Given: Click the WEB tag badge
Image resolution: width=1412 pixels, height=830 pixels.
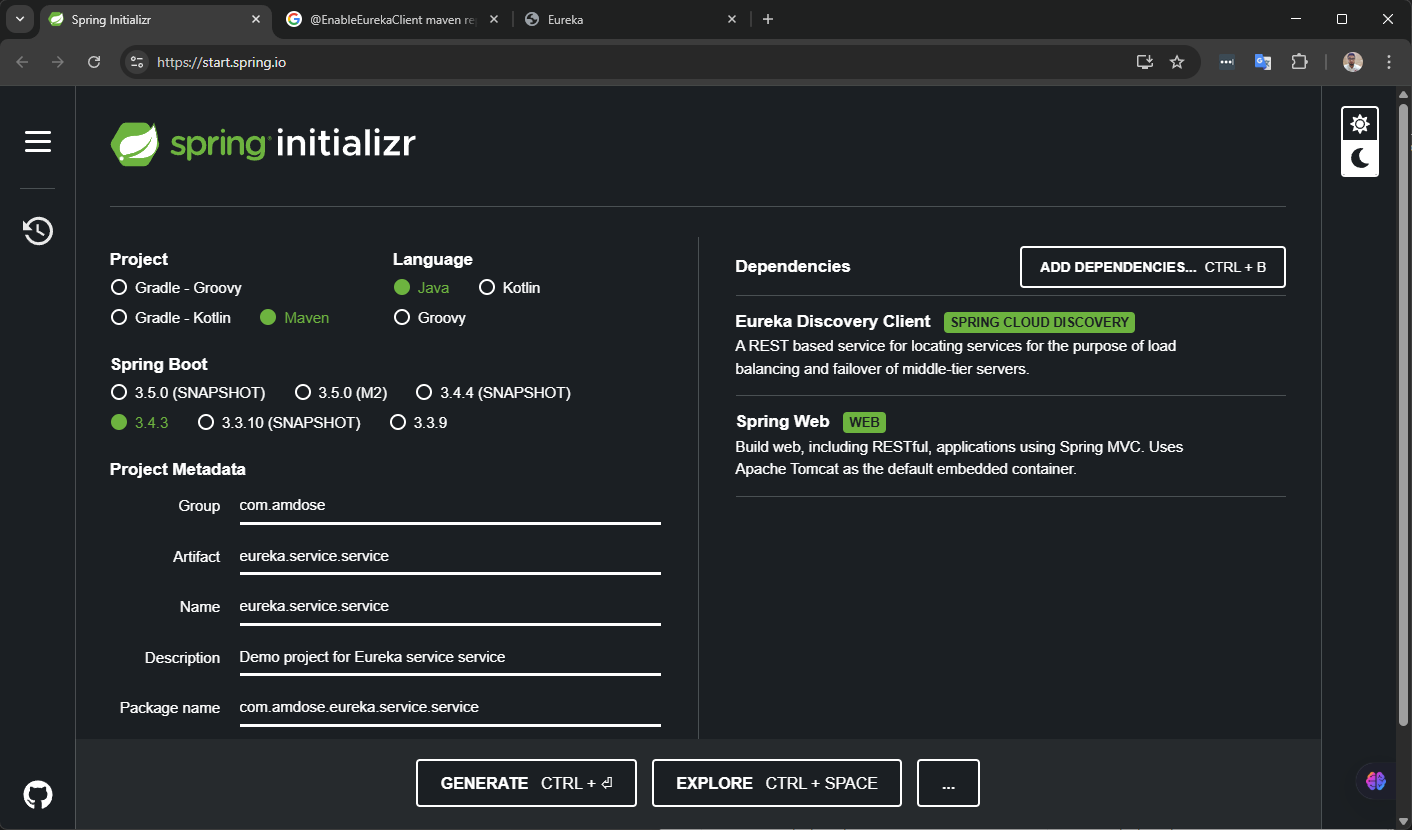Looking at the screenshot, I should (x=864, y=422).
